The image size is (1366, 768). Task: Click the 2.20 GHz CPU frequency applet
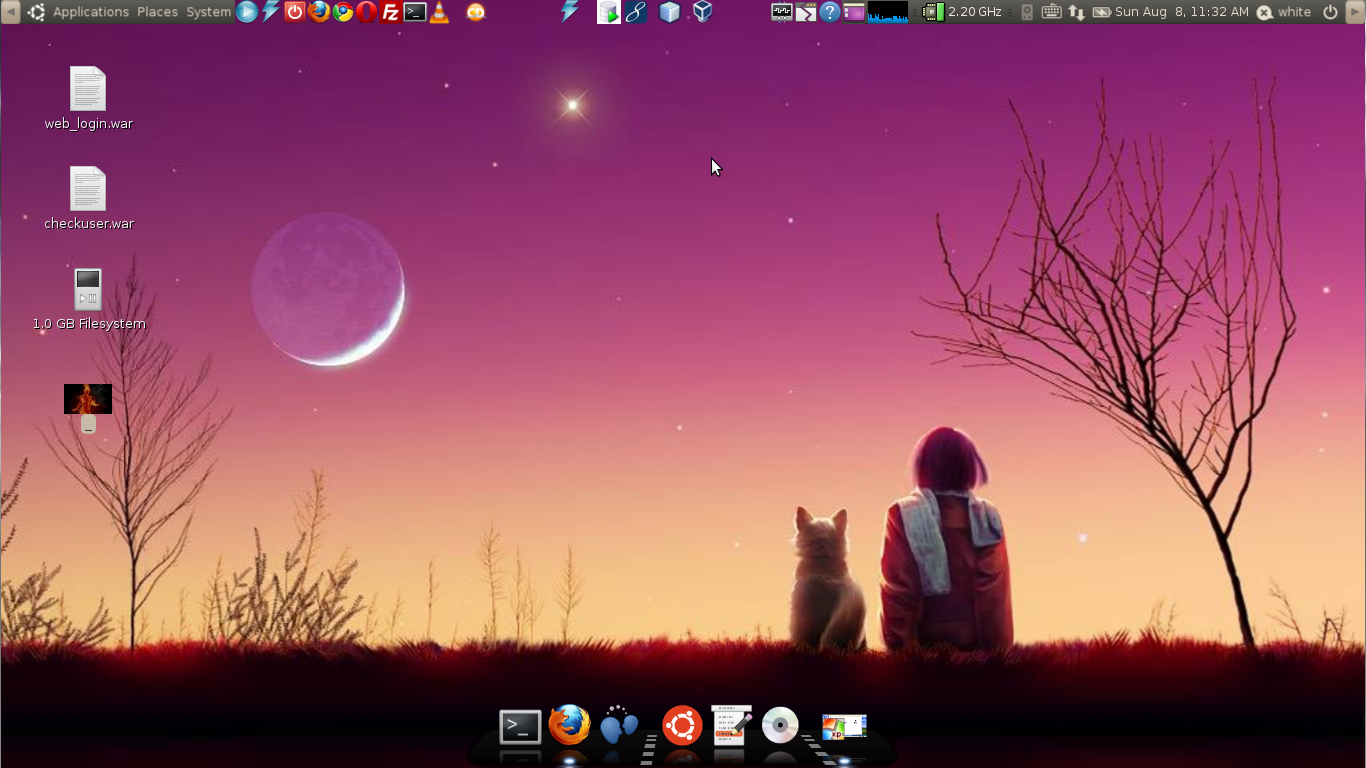(962, 12)
